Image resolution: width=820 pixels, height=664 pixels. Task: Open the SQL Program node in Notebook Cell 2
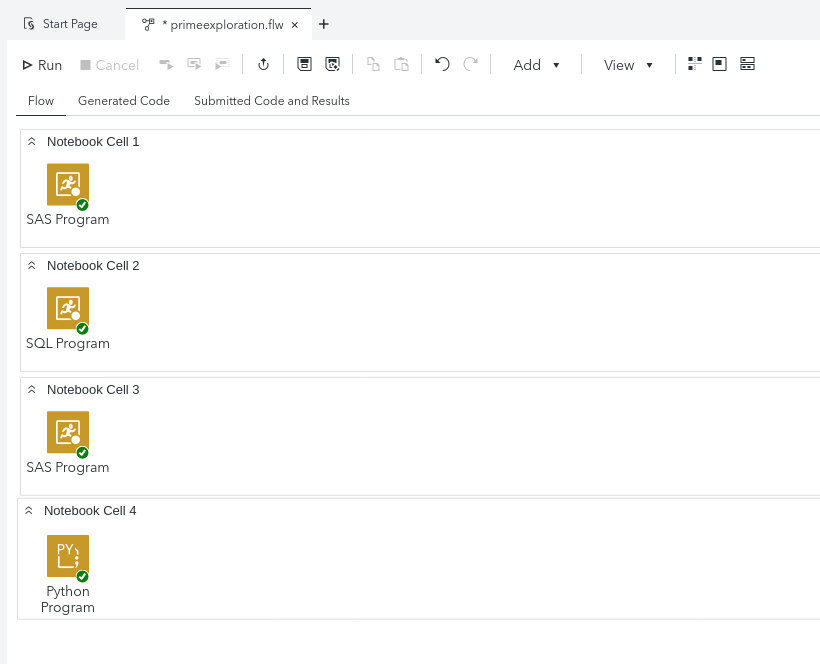[x=67, y=310]
